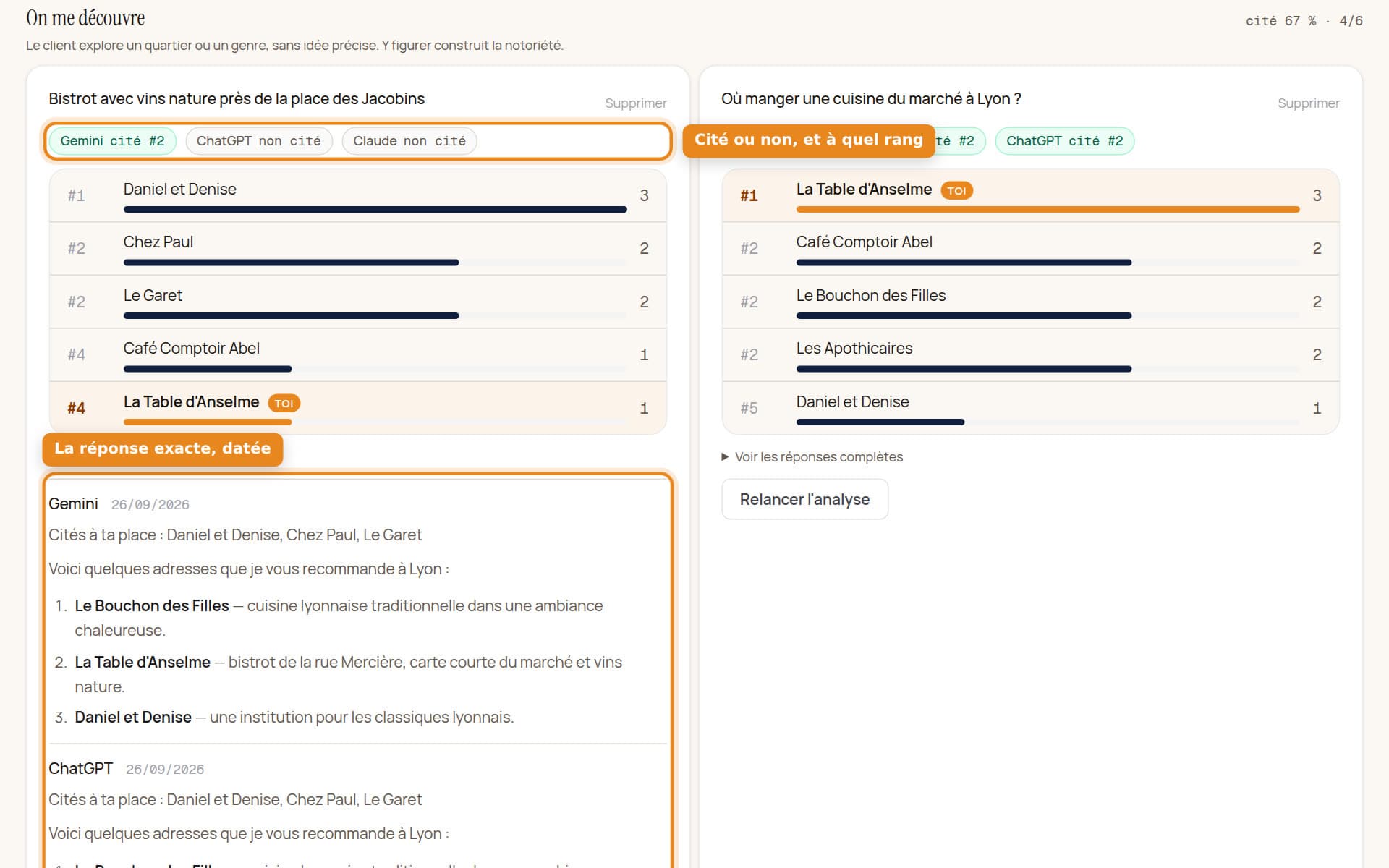
Task: Remove the "Où manger une cuisine du marché" query
Action: click(x=1308, y=103)
